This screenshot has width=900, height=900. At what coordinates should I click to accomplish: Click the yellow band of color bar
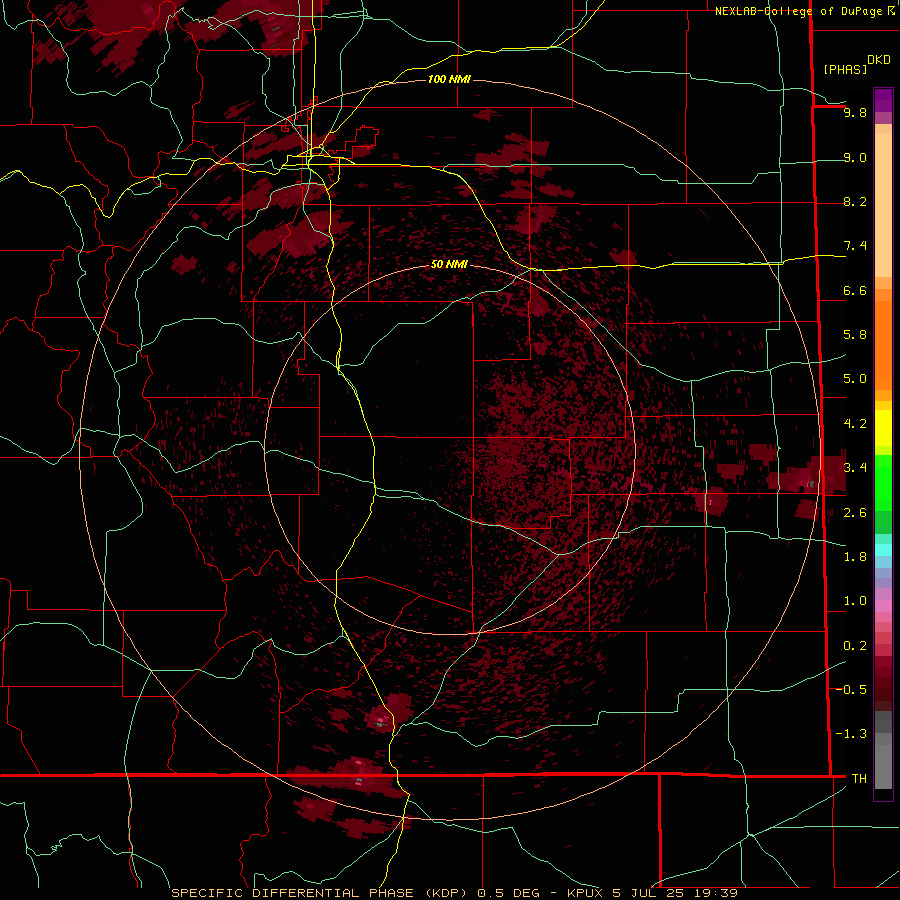(x=883, y=427)
